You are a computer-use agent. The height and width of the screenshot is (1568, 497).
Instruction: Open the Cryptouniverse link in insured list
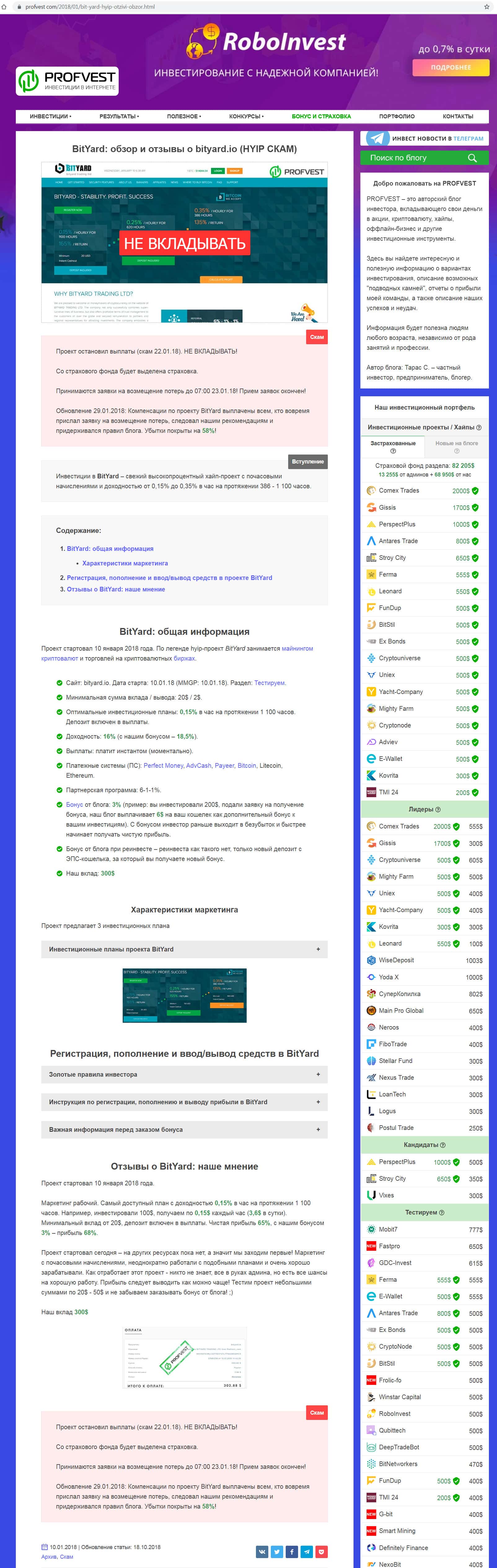[399, 658]
